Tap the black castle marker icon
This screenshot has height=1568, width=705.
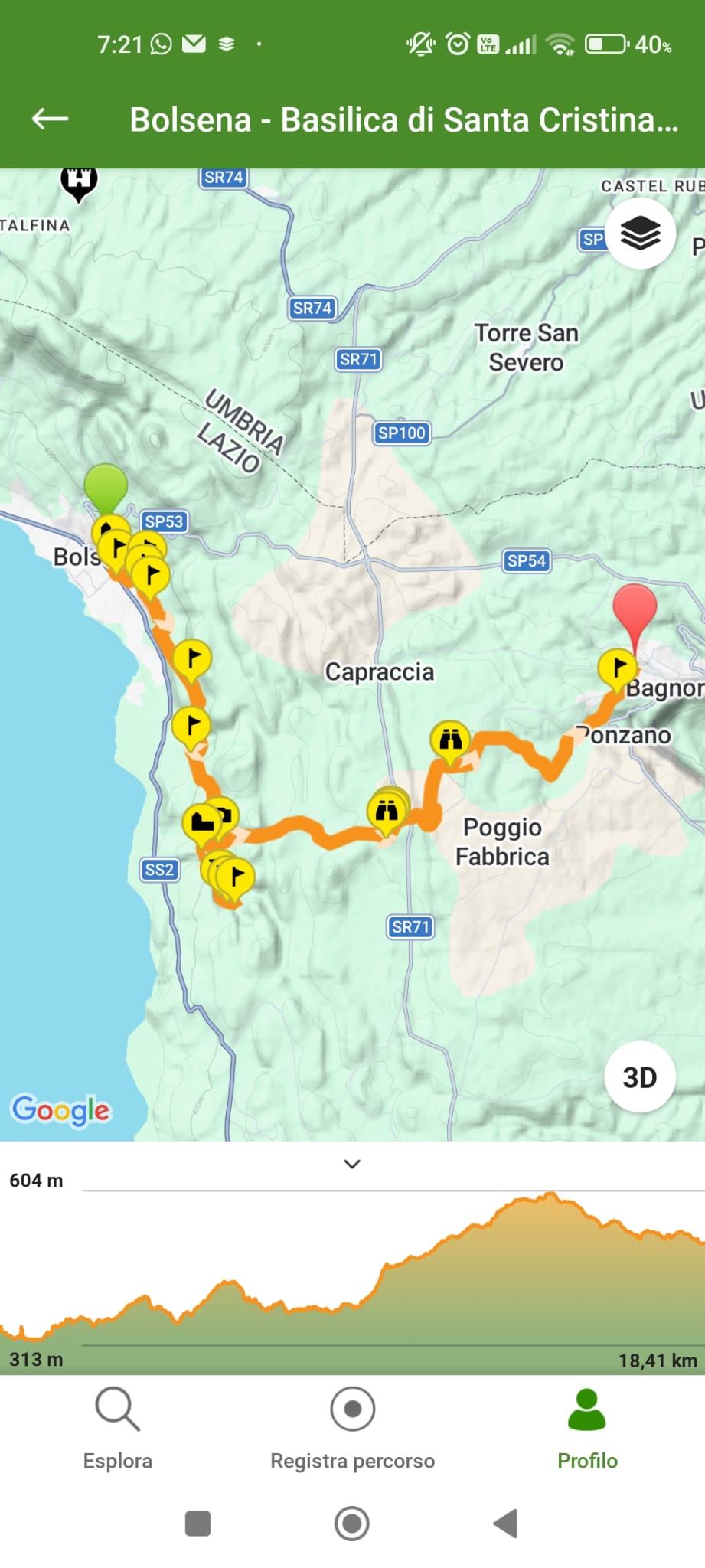(x=79, y=183)
